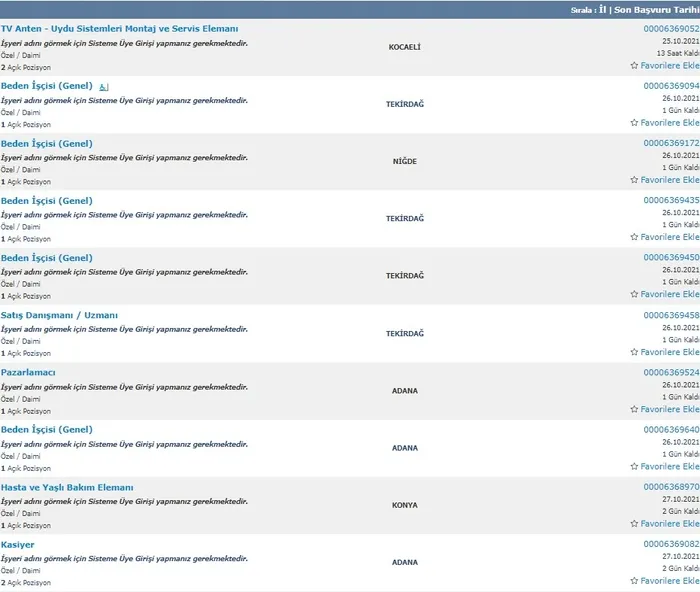Image resolution: width=700 pixels, height=592 pixels.
Task: Click the favorite star for listing 00006369172
Action: pos(634,180)
